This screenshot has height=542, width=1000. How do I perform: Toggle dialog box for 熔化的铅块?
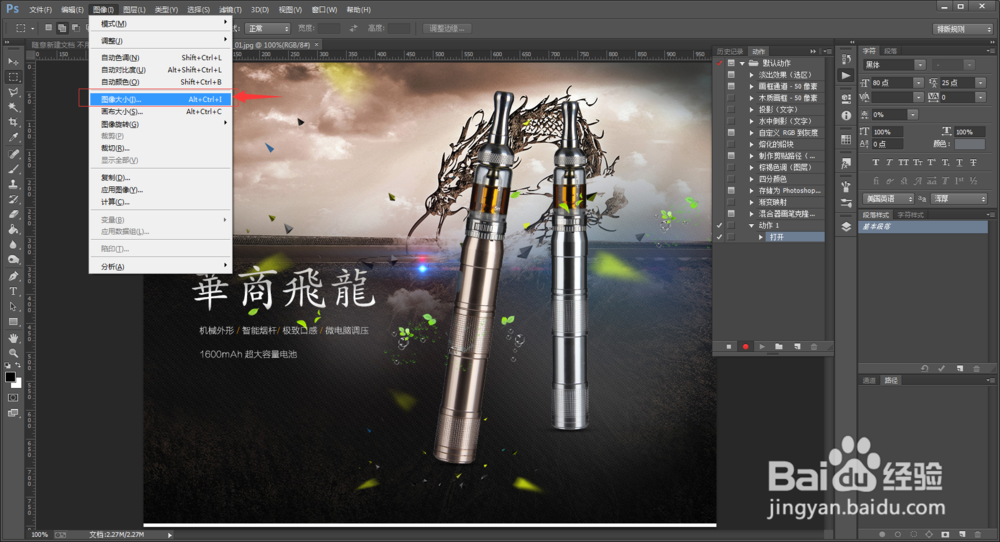click(731, 144)
